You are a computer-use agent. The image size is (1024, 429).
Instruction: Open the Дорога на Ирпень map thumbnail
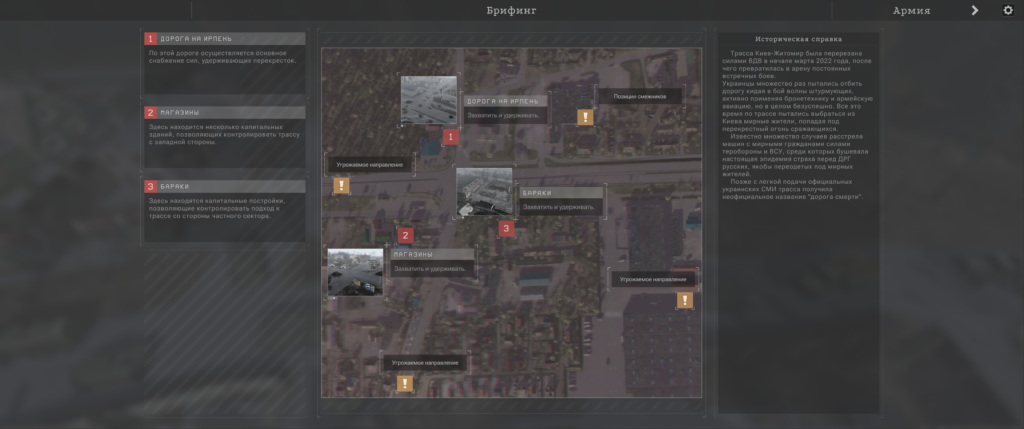[x=428, y=100]
